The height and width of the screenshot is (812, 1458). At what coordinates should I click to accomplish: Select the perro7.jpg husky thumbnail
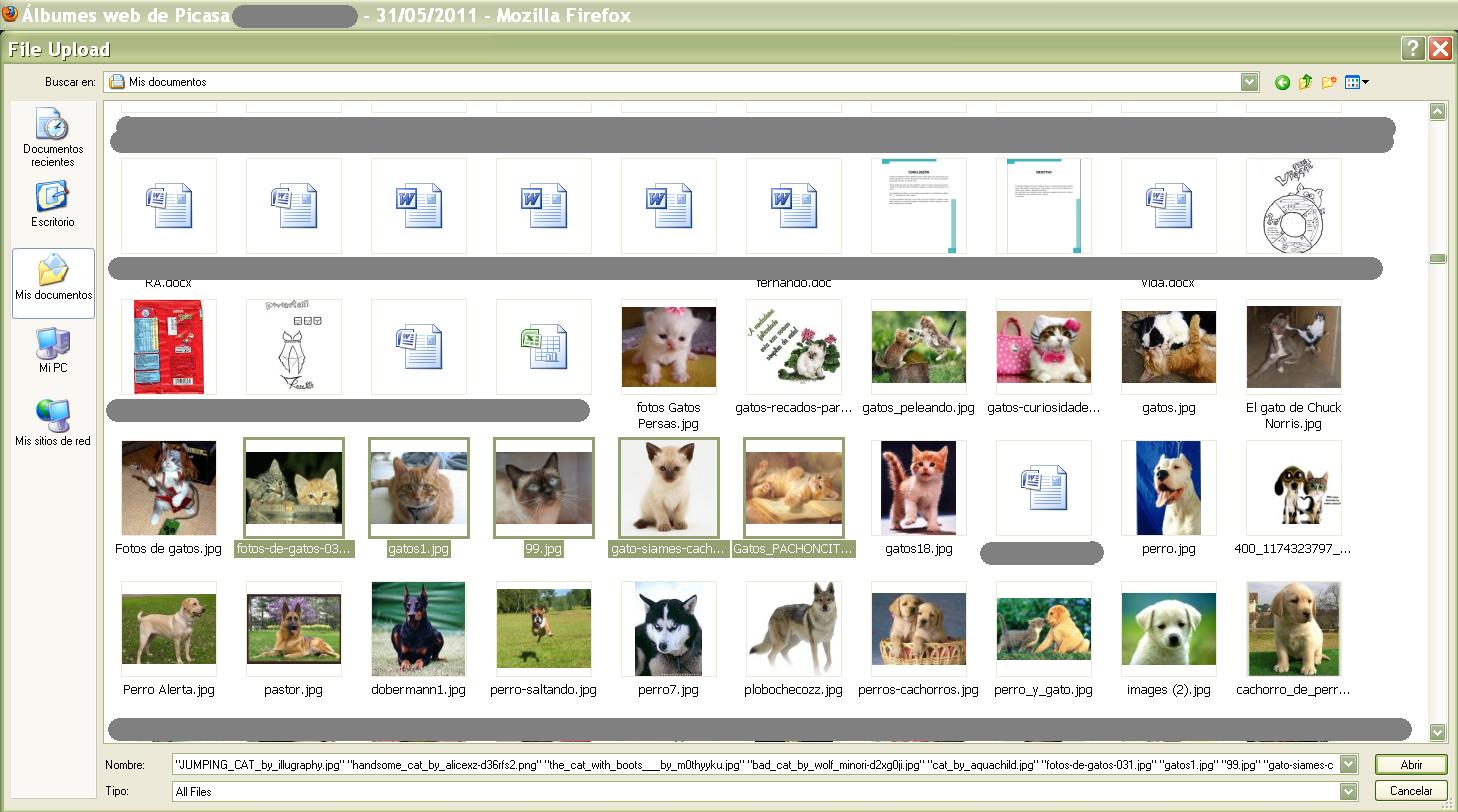[669, 629]
